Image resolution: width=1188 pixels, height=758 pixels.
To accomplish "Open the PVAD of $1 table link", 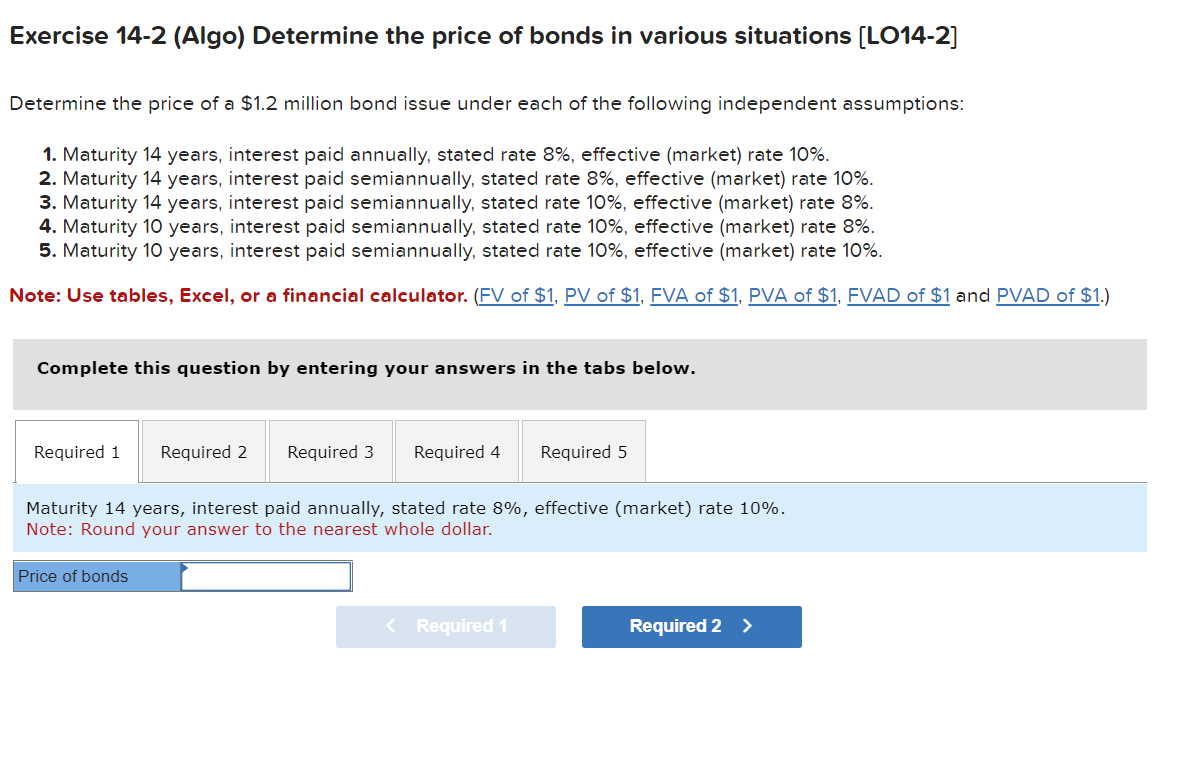I will (x=1048, y=295).
